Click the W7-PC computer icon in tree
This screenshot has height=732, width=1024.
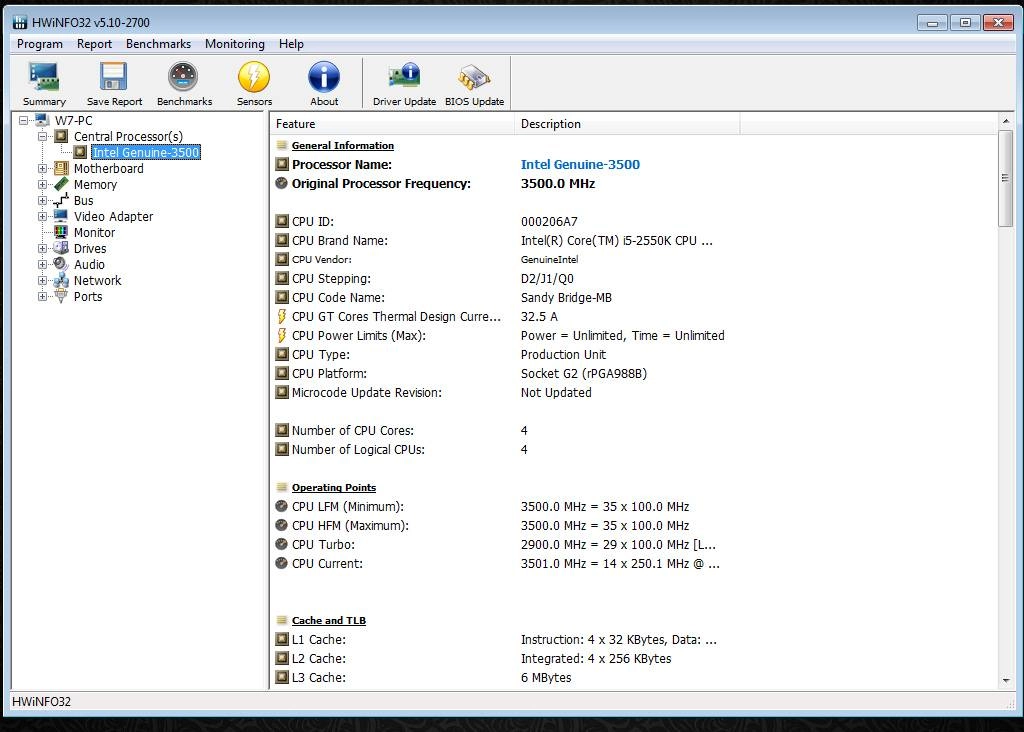click(x=42, y=120)
